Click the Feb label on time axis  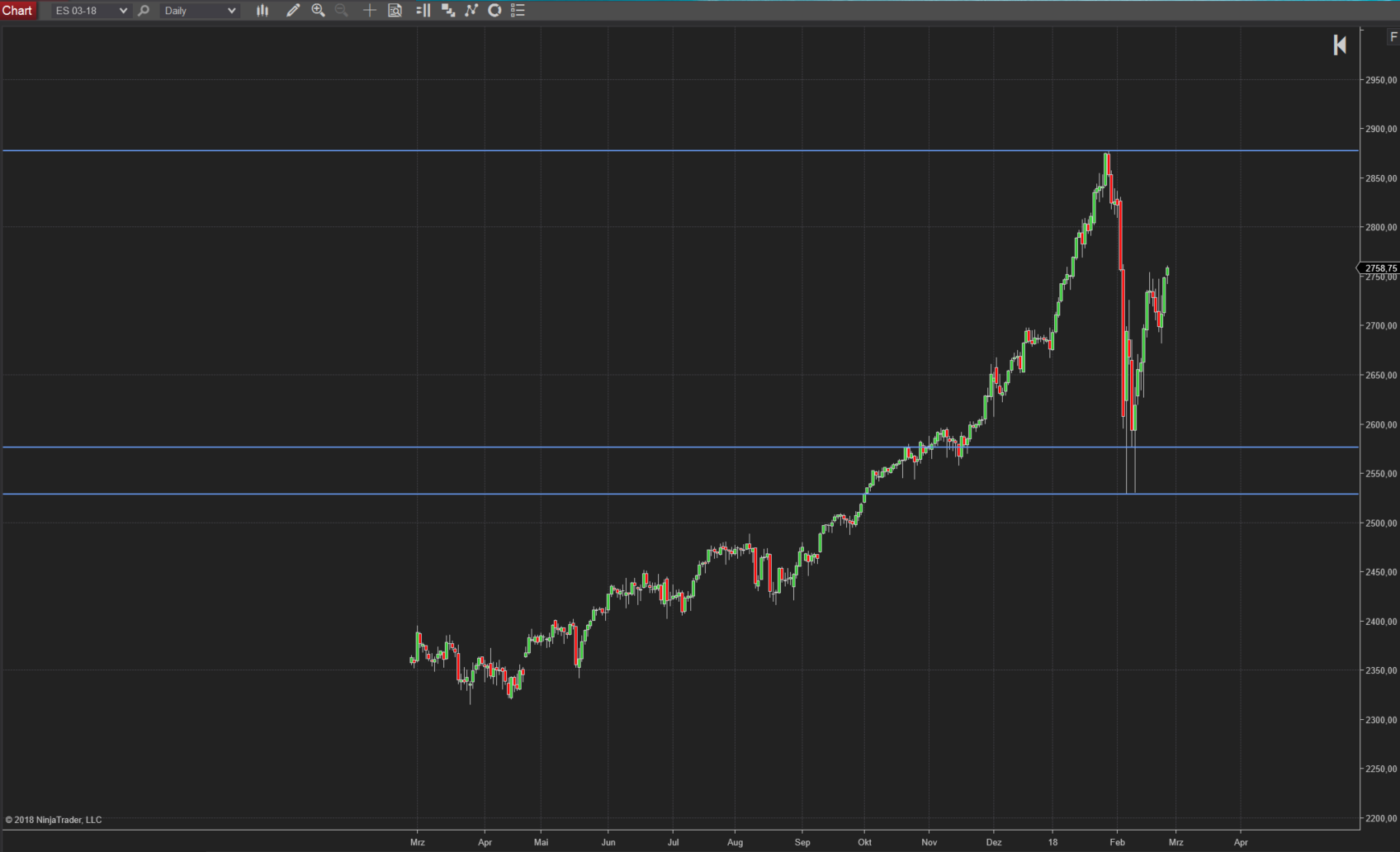pyautogui.click(x=1117, y=842)
